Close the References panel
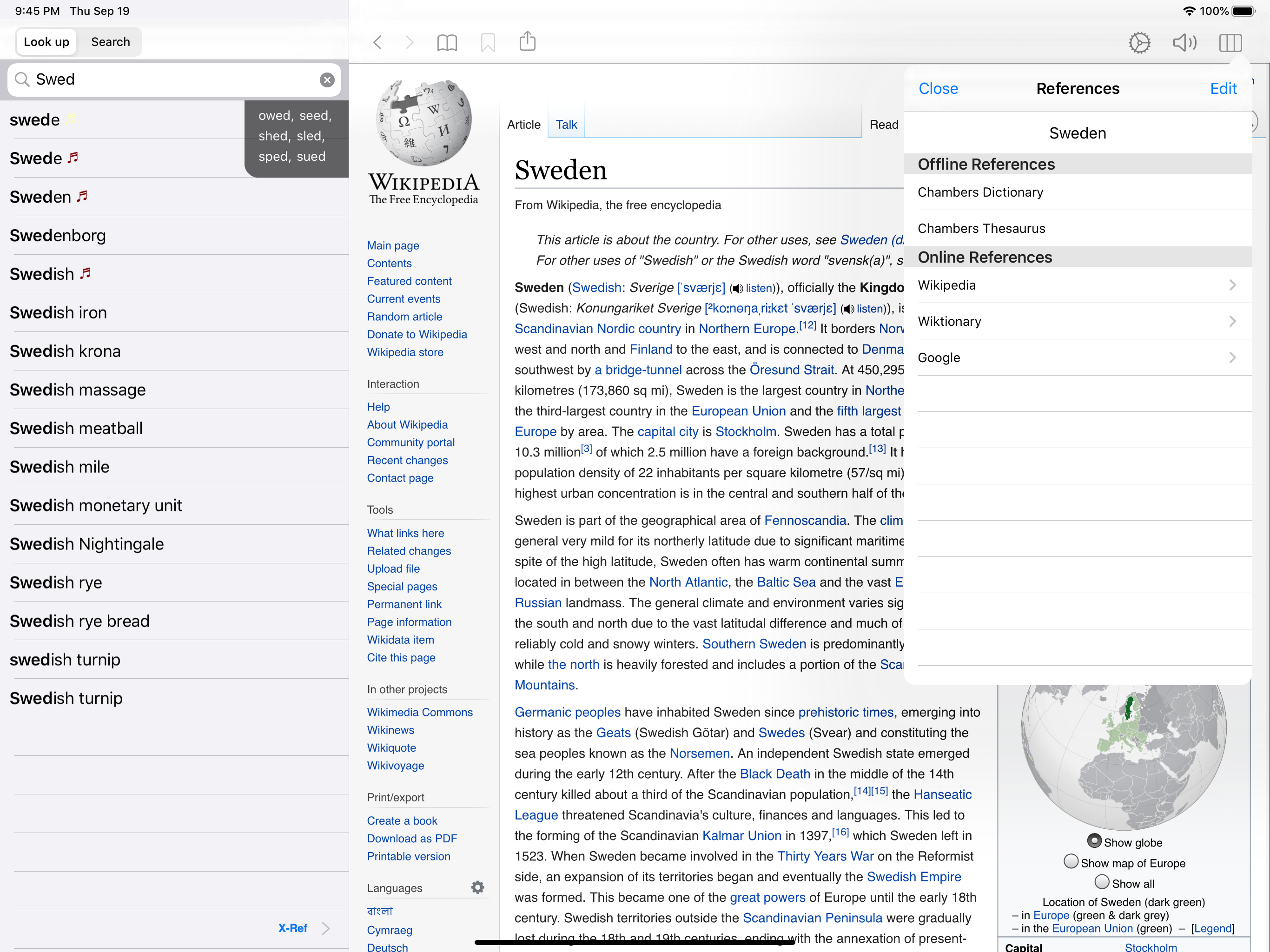1270x952 pixels. (938, 88)
